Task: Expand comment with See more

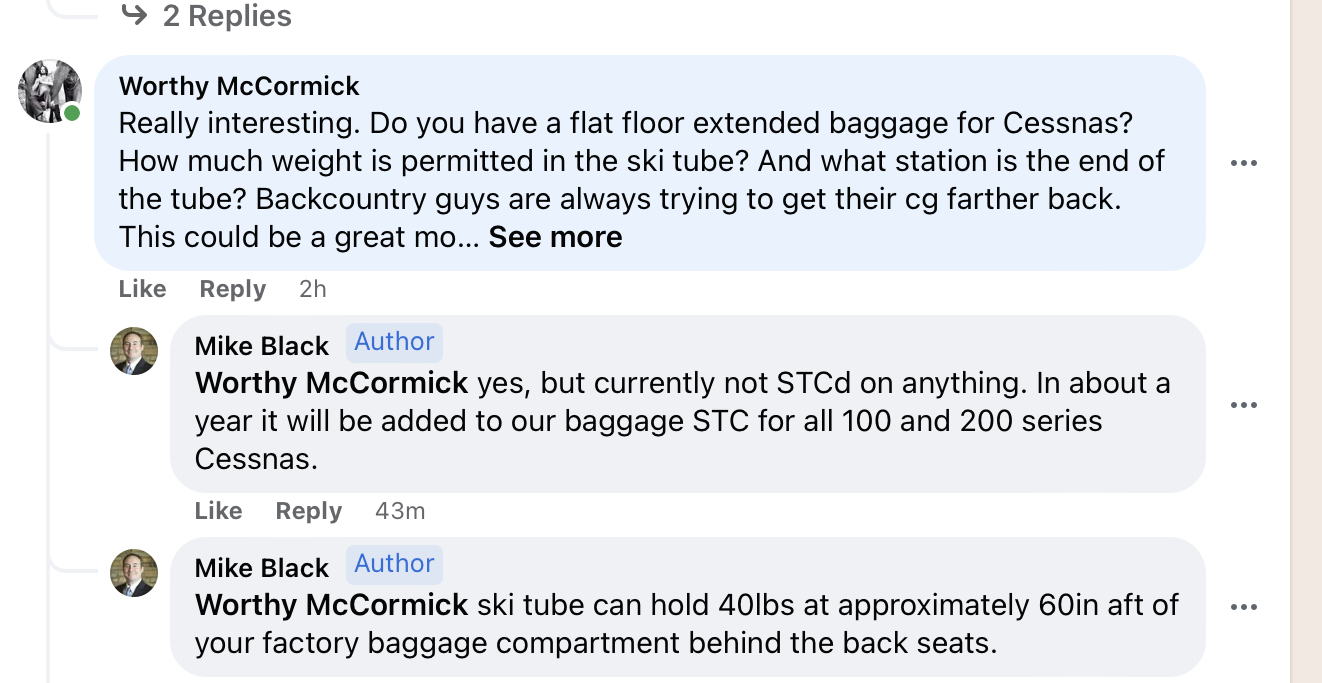Action: coord(555,237)
